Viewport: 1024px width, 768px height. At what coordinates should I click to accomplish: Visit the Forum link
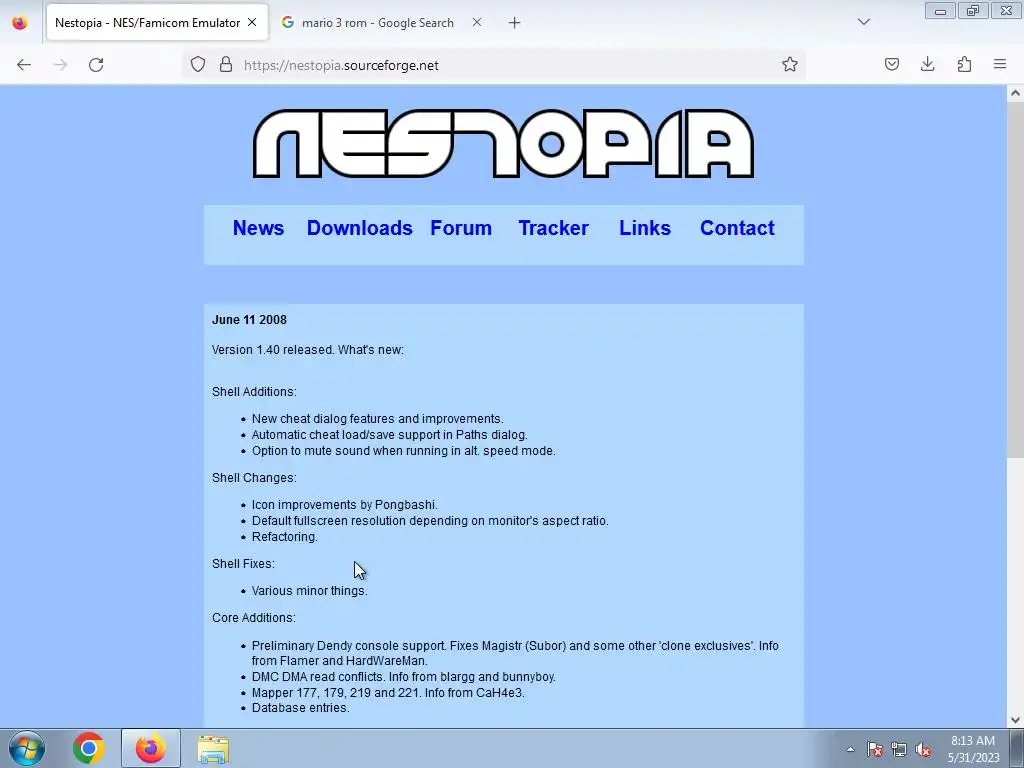pos(461,228)
